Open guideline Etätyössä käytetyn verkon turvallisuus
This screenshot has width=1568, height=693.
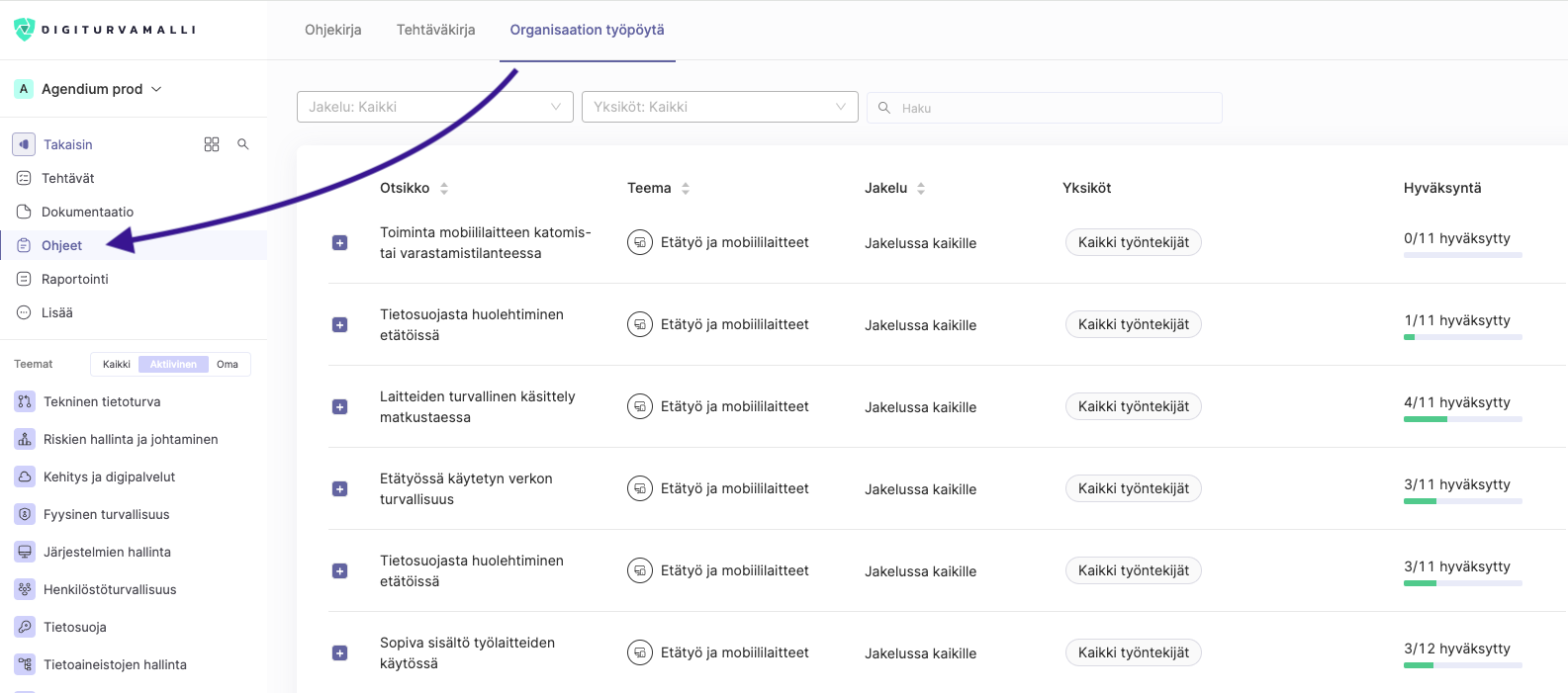(466, 488)
